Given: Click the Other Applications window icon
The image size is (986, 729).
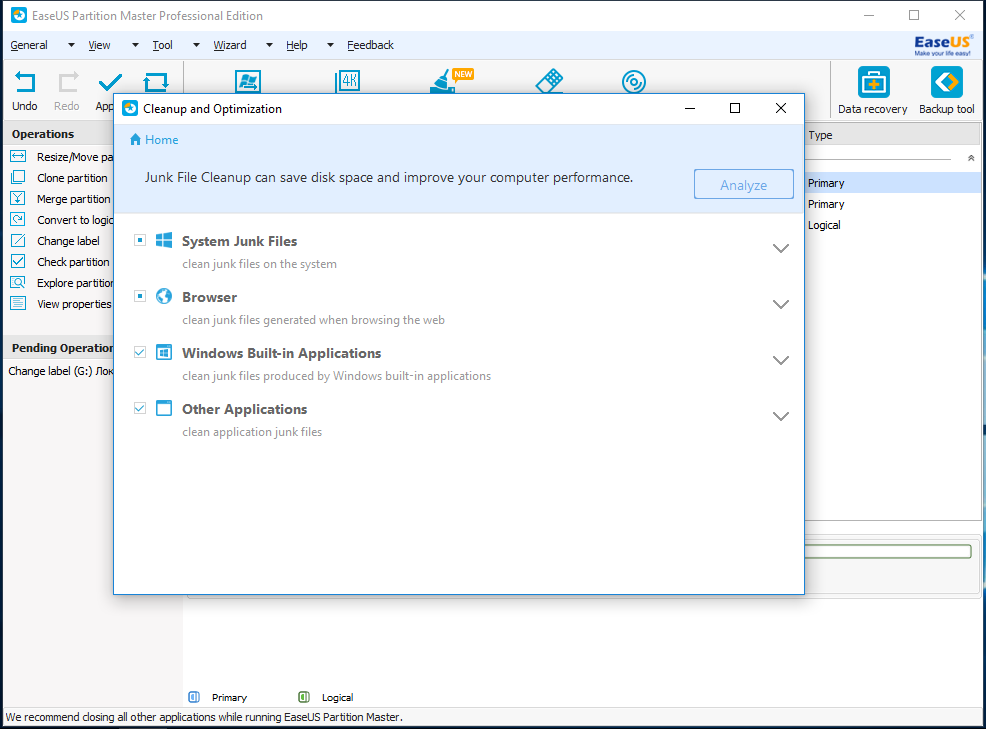Looking at the screenshot, I should [x=164, y=408].
